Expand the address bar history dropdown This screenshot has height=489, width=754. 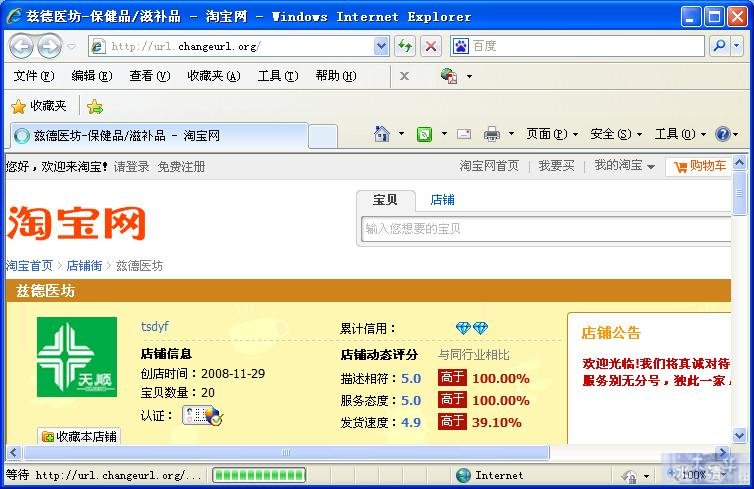[x=381, y=47]
